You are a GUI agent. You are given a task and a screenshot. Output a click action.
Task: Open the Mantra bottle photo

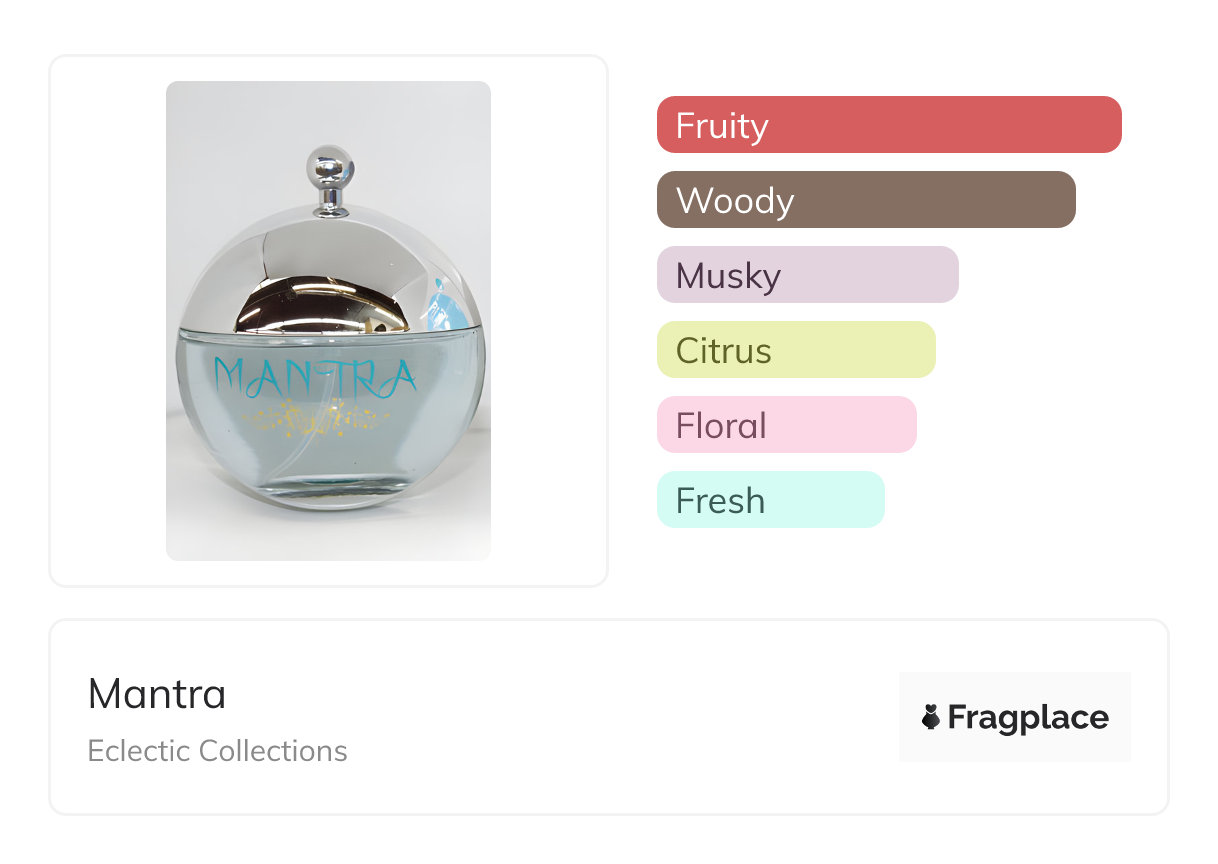(x=328, y=320)
